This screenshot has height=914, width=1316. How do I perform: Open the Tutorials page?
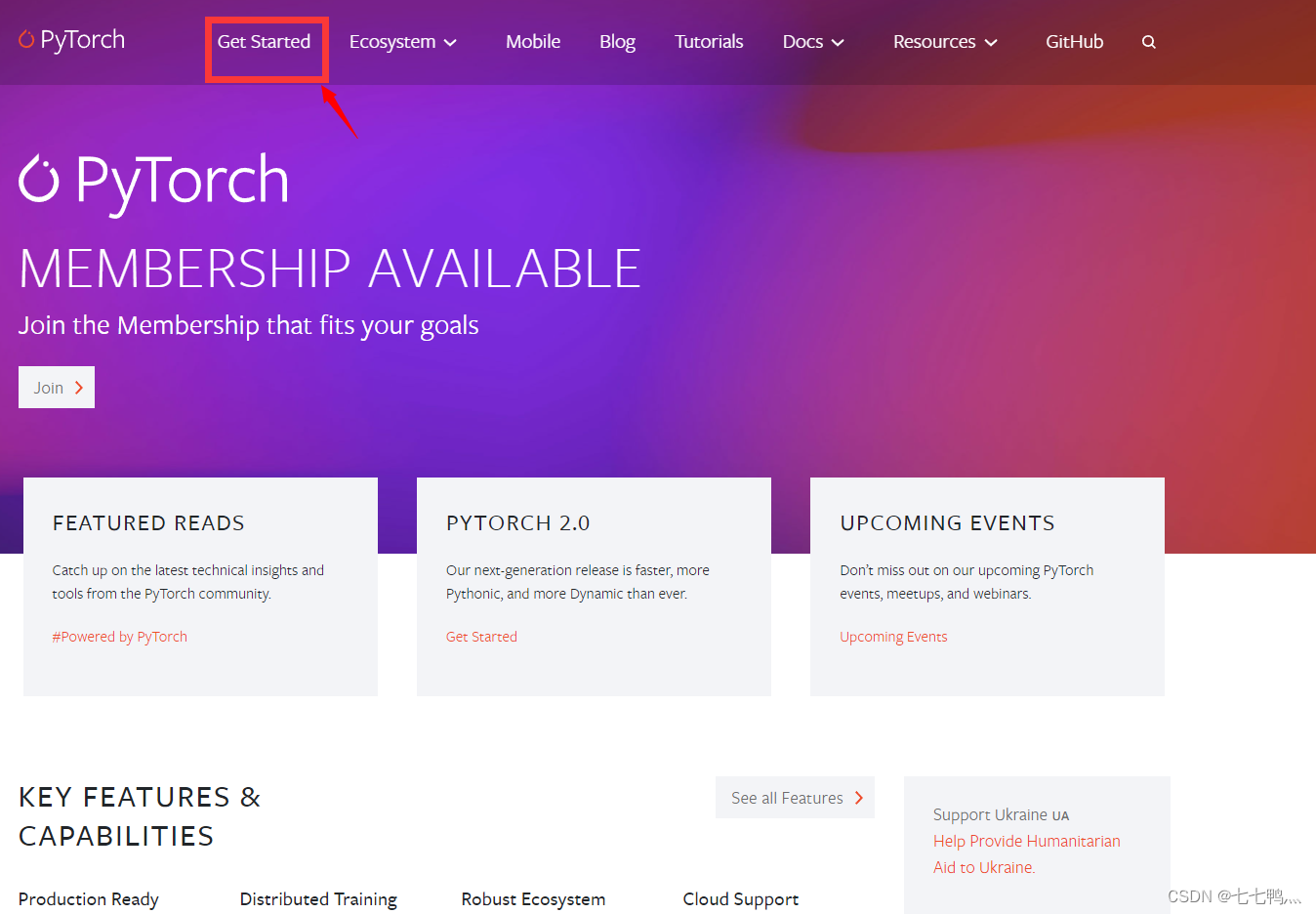coord(709,42)
